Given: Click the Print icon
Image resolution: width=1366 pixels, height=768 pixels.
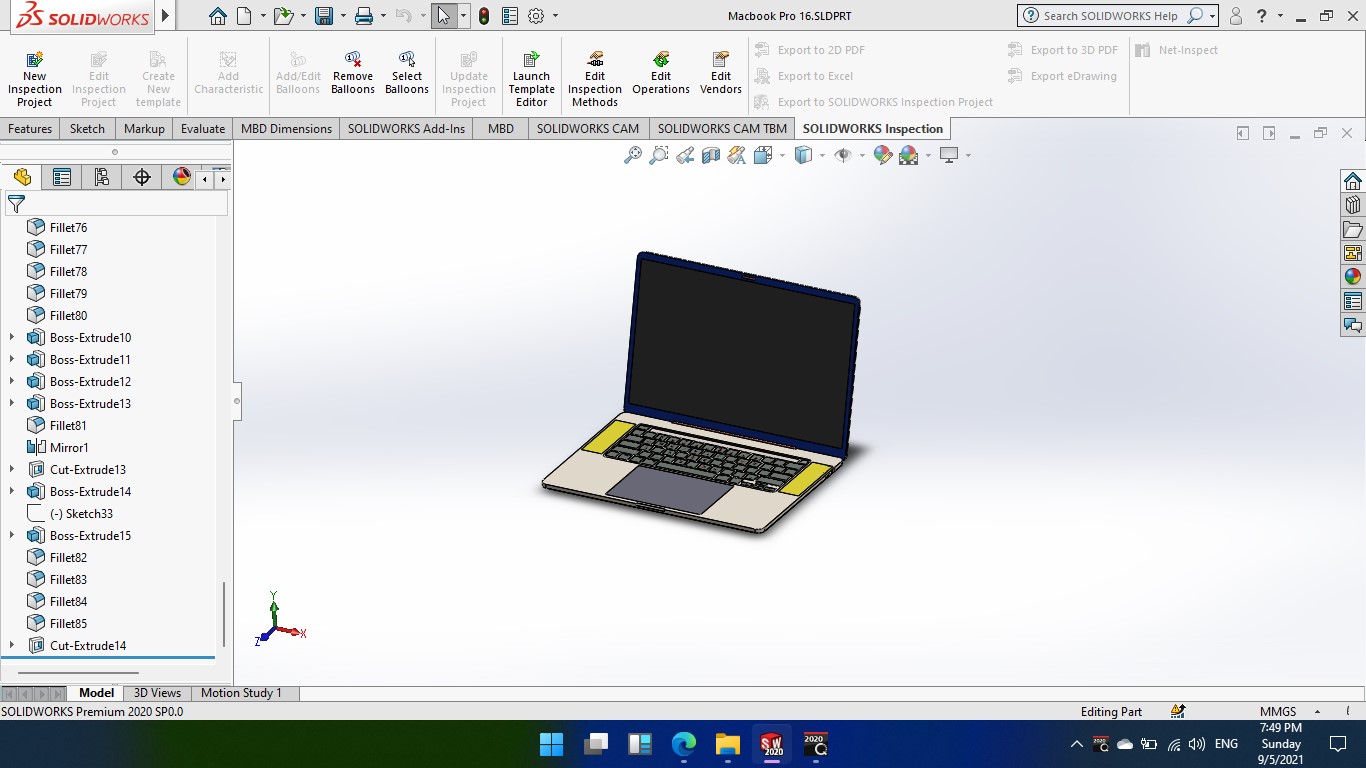Looking at the screenshot, I should [364, 16].
